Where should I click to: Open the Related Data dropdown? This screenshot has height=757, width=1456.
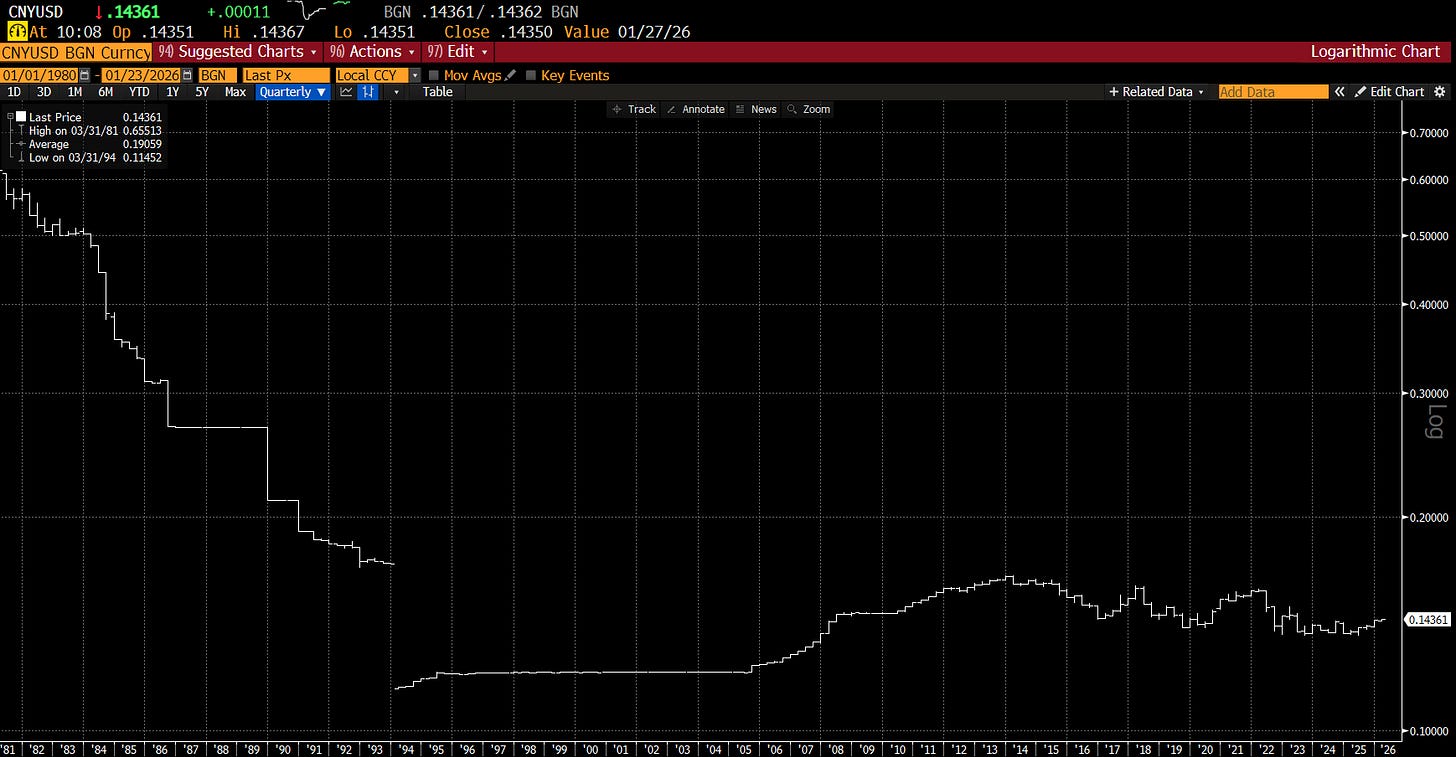point(1156,92)
